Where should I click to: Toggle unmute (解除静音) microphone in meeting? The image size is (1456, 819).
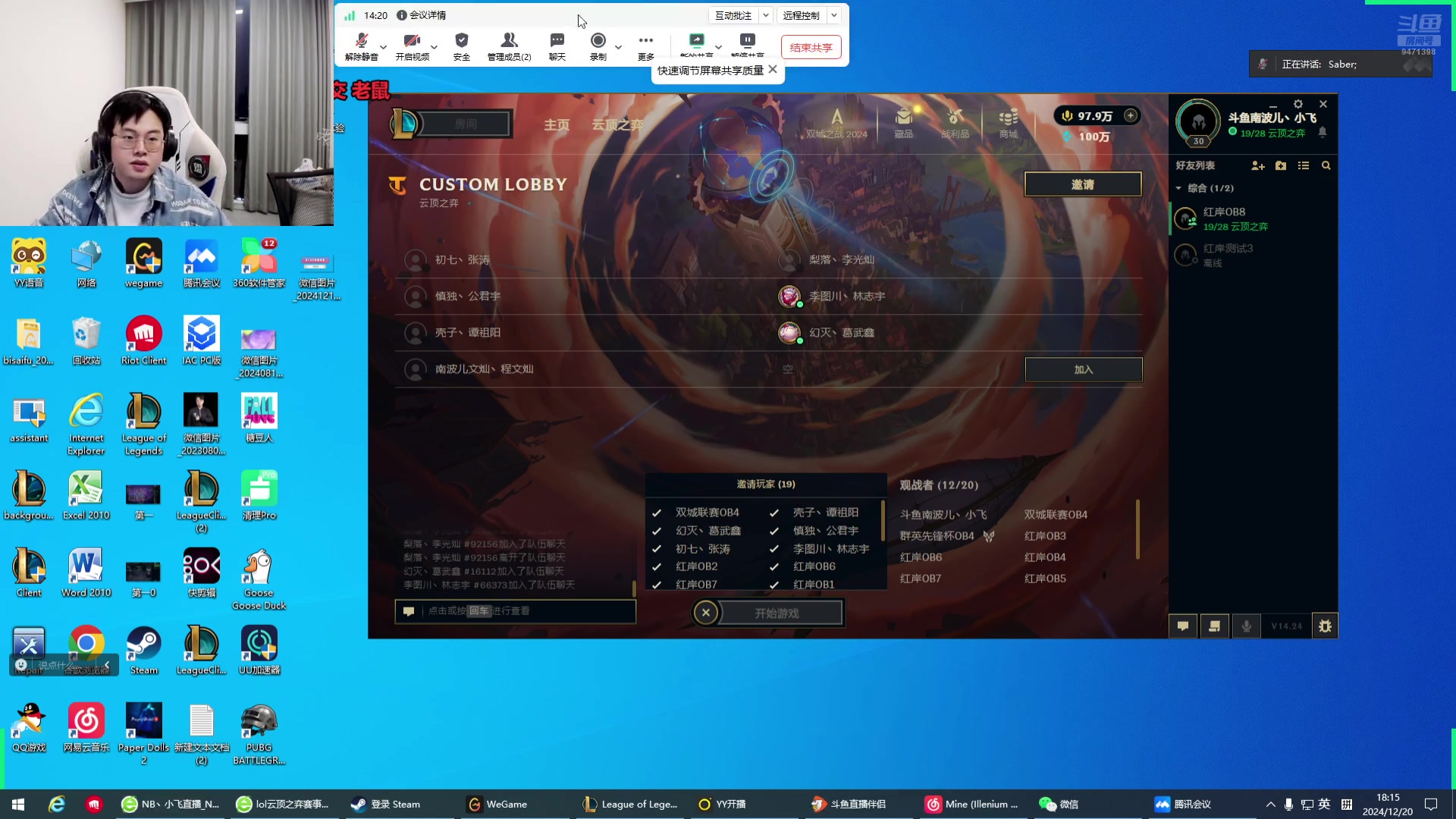click(x=362, y=46)
